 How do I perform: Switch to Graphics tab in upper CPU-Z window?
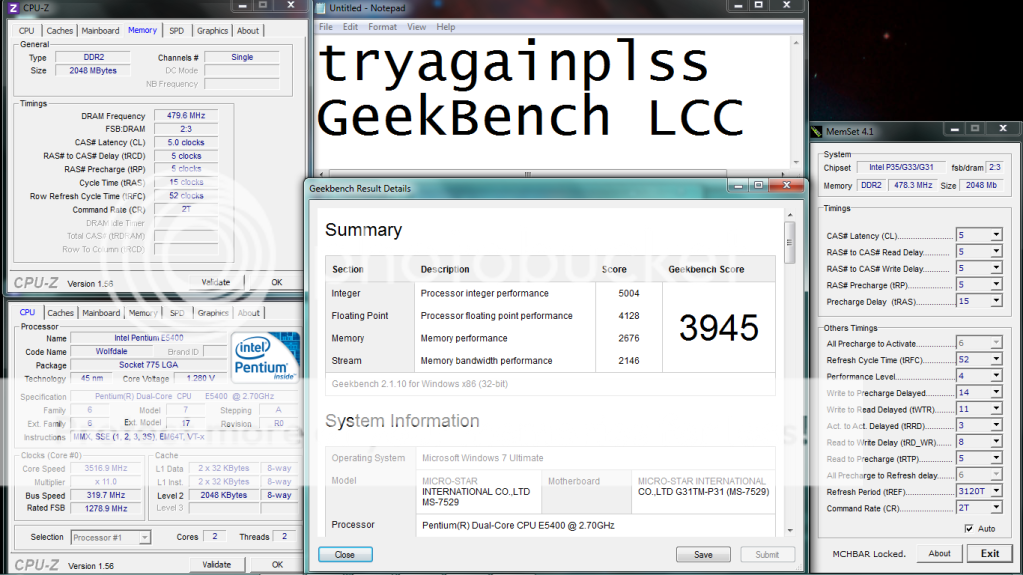click(213, 31)
